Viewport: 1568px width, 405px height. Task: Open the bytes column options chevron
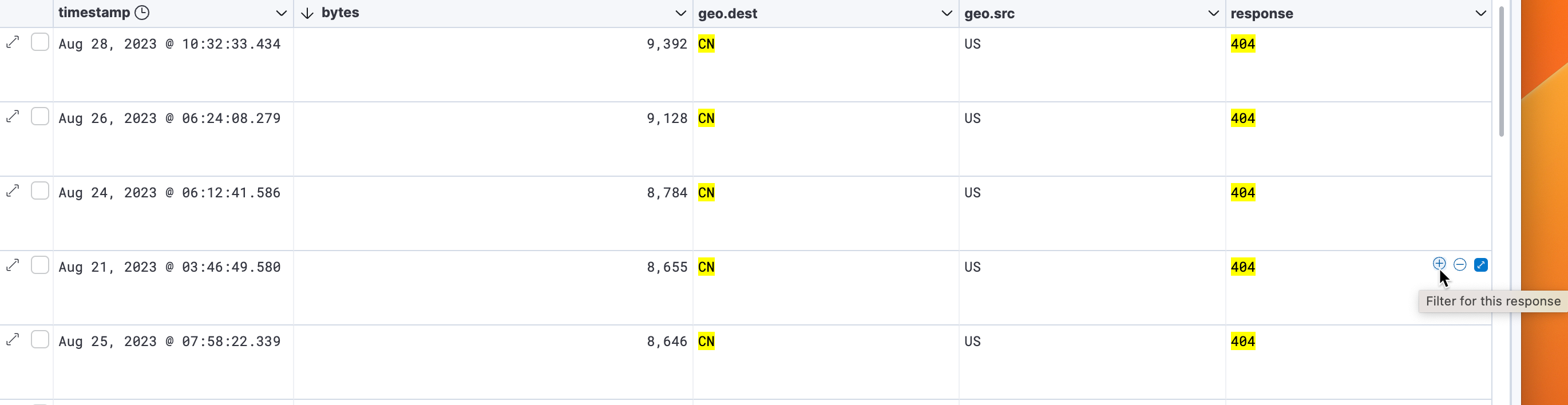[680, 13]
